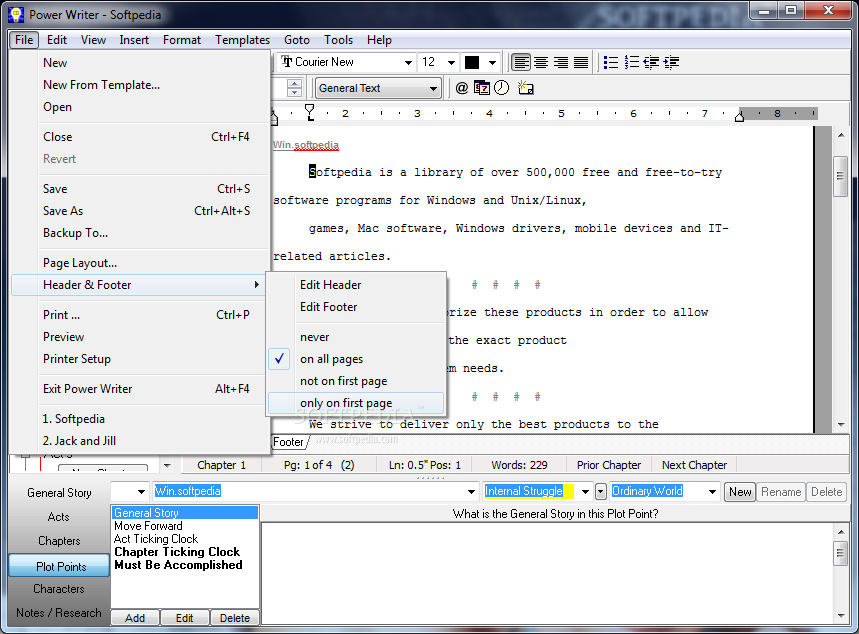Viewport: 859px width, 634px height.
Task: Open Page Layout... from File menu
Action: pyautogui.click(x=80, y=263)
